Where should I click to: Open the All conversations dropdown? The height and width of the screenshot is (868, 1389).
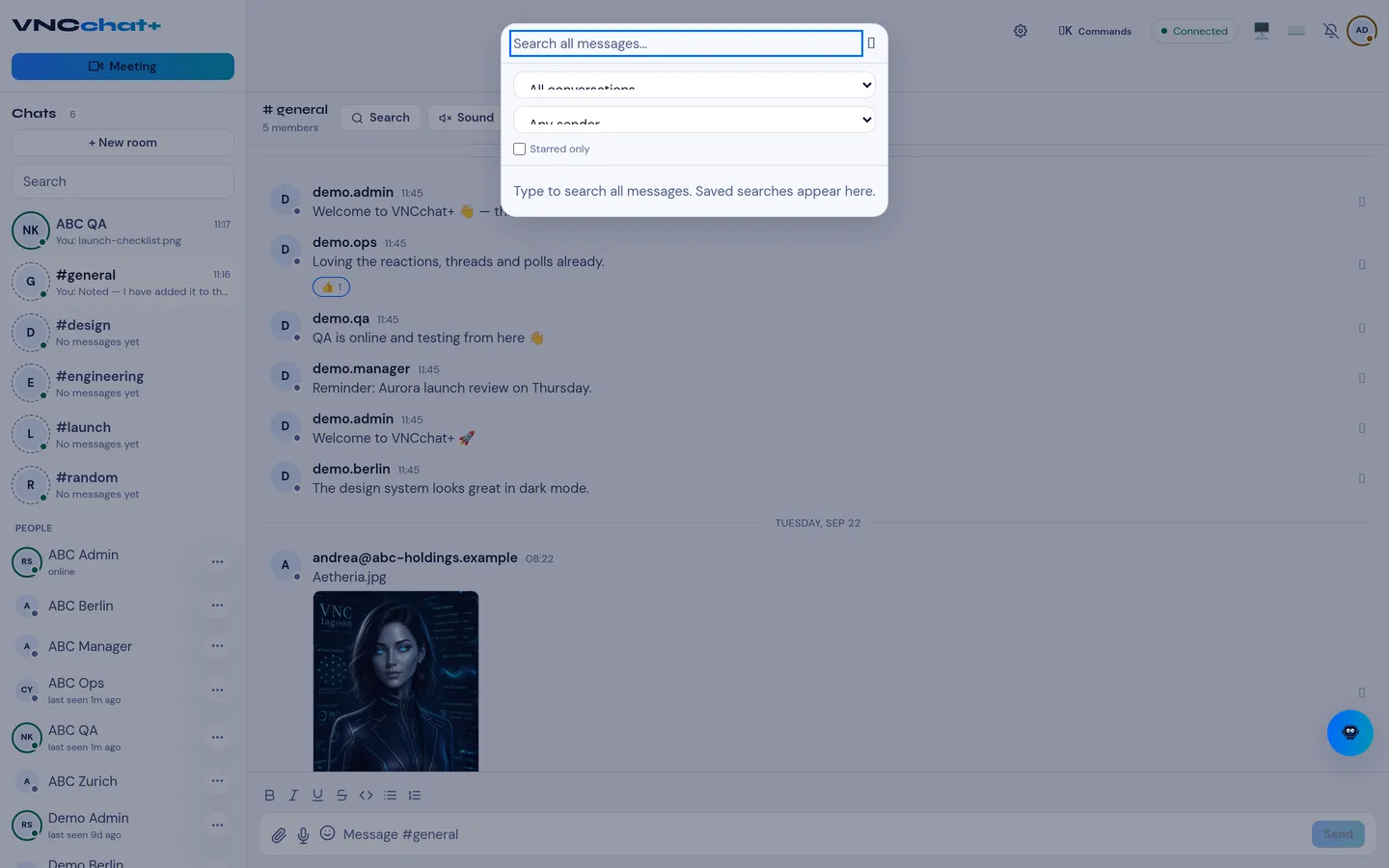(694, 85)
